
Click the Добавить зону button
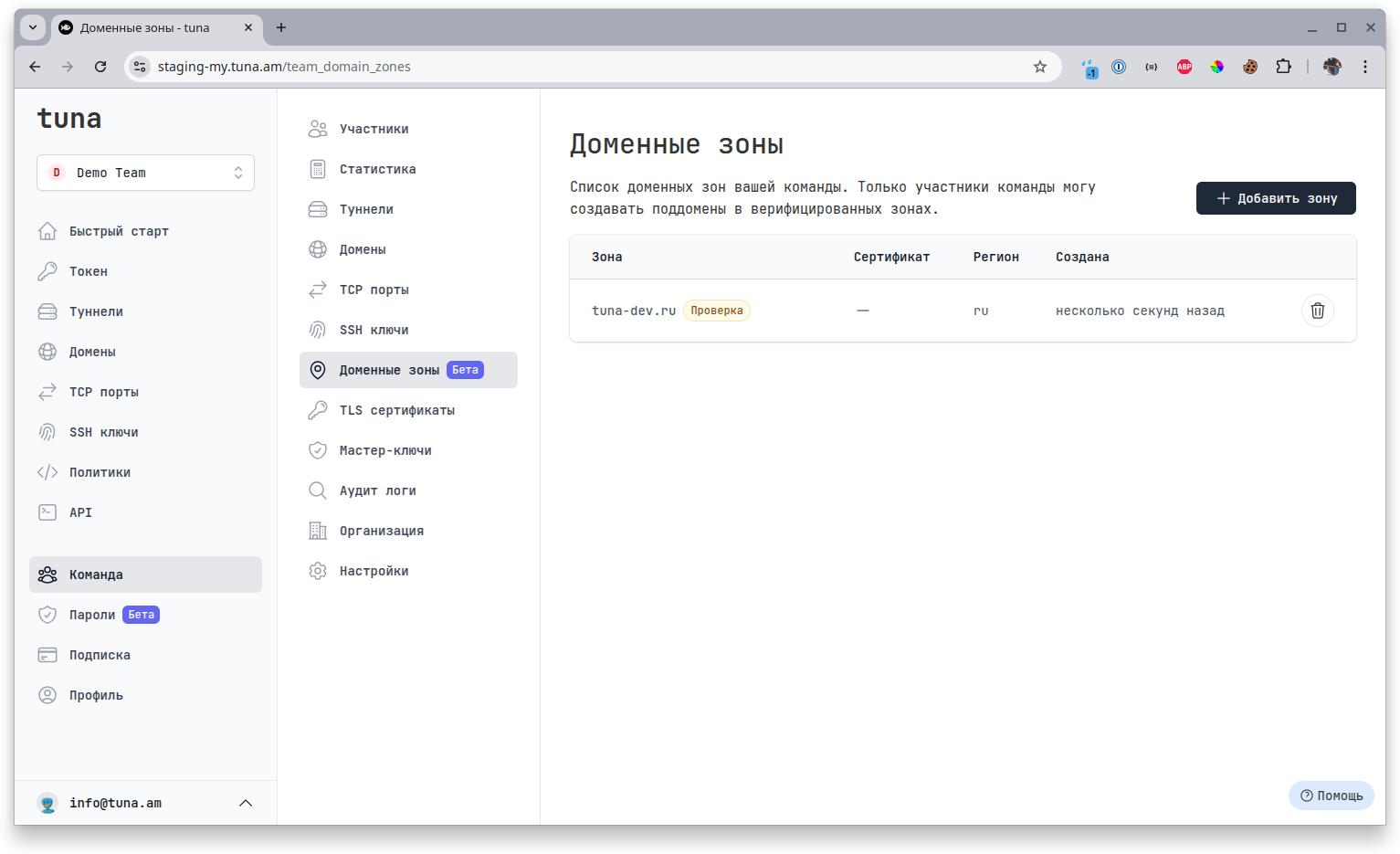coord(1276,198)
